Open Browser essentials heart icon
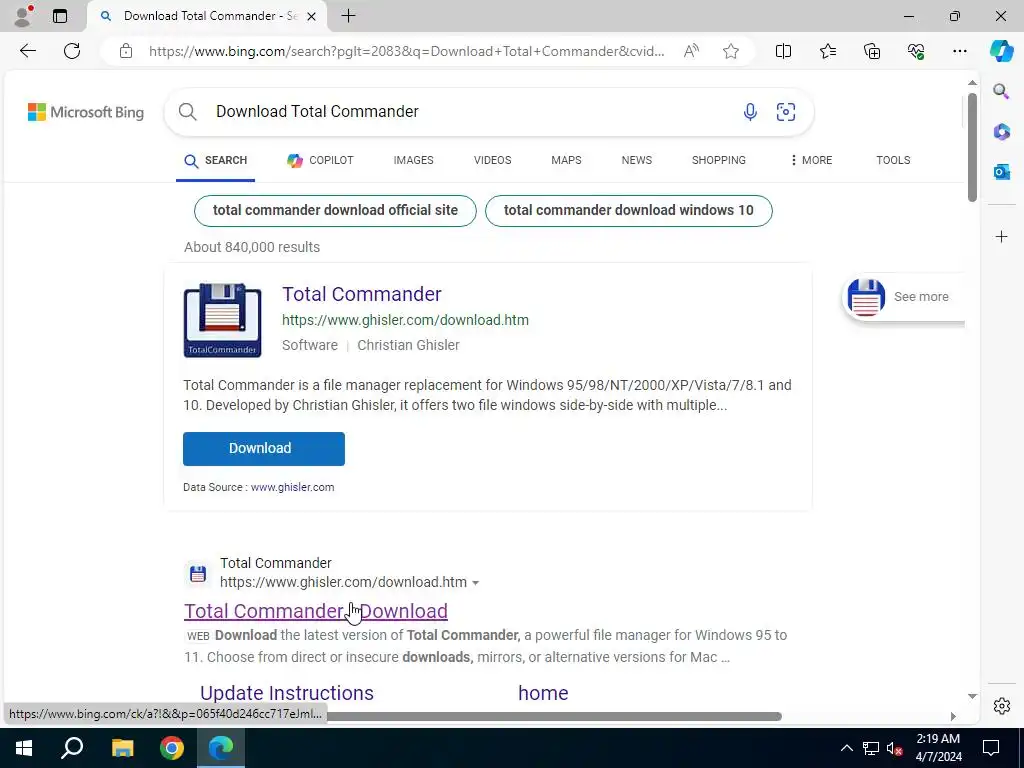Screen dimensions: 1024x768 tap(916, 51)
